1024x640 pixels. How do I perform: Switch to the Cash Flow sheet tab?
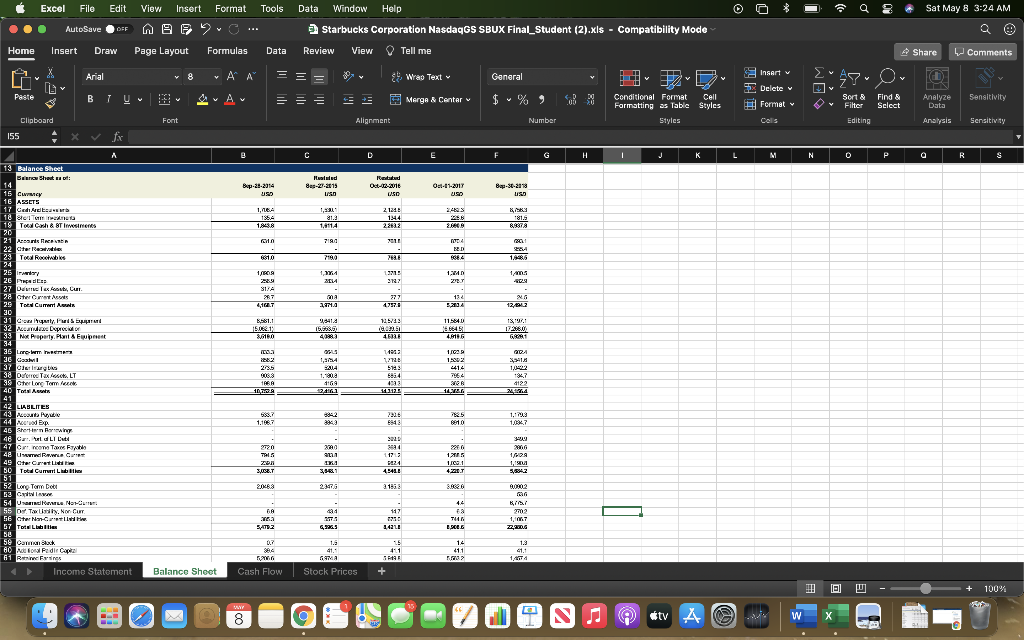259,571
